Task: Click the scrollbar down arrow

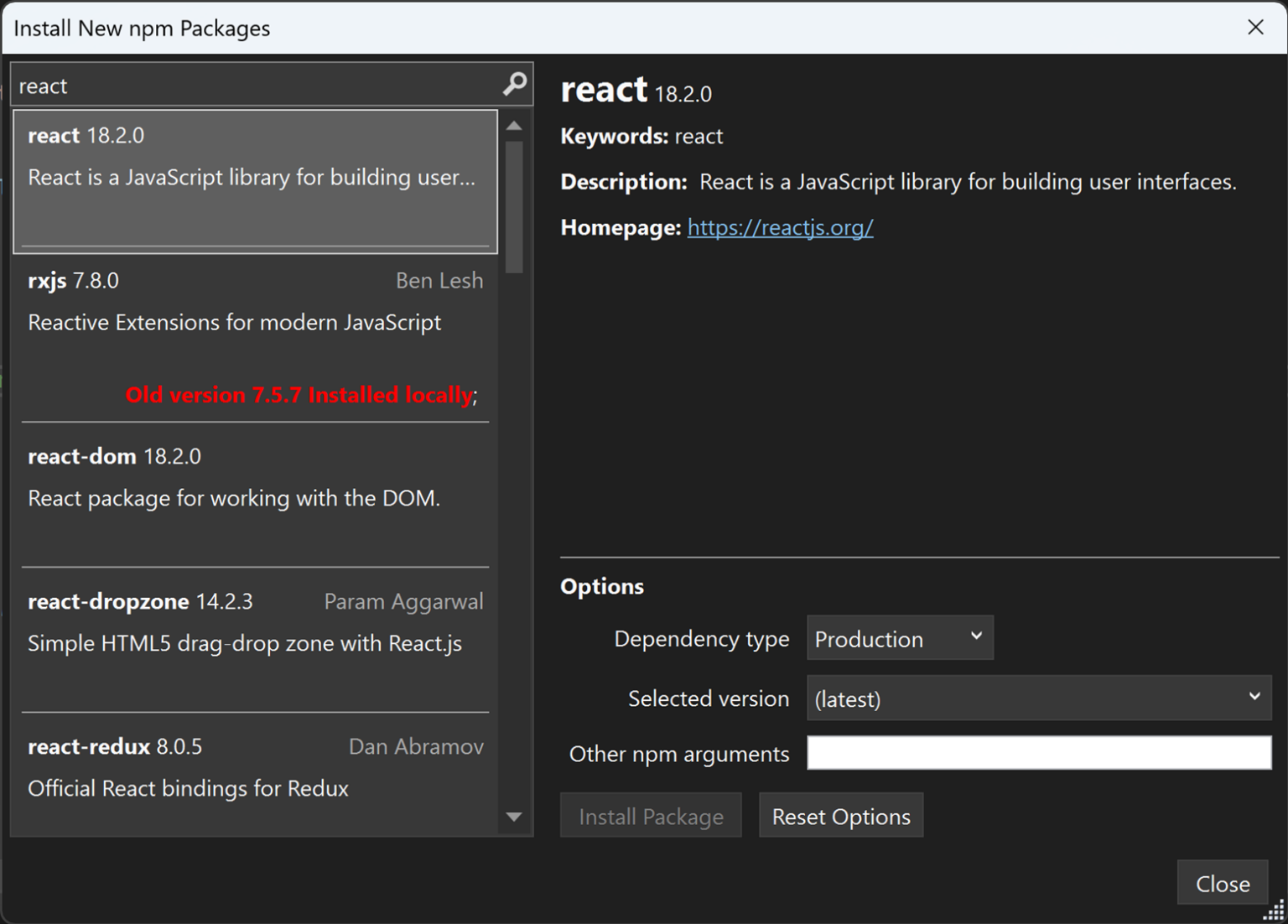Action: pos(514,818)
